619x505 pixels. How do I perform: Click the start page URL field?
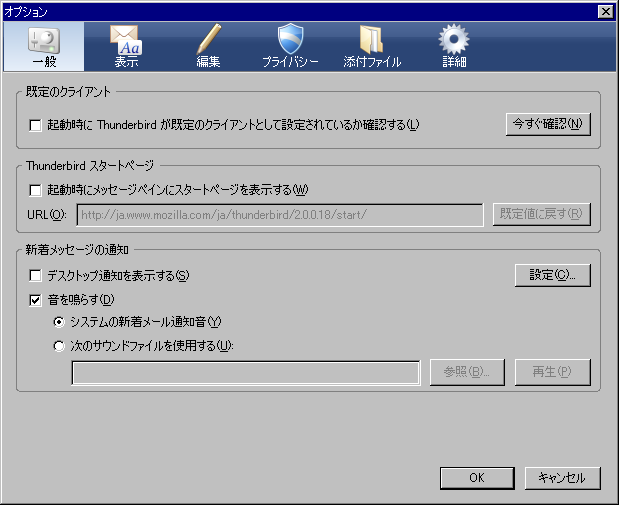[280, 215]
